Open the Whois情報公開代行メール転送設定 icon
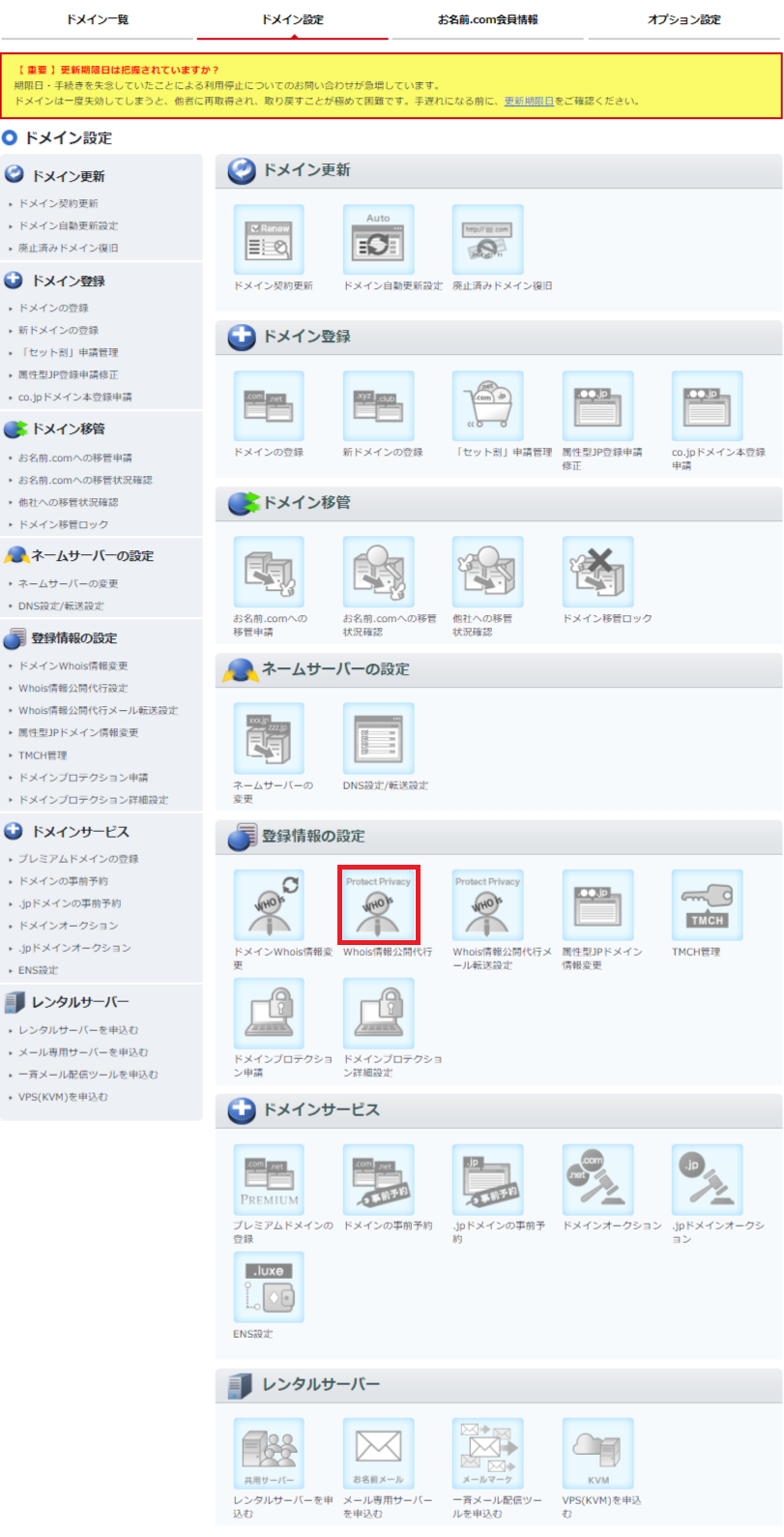The image size is (784, 1537). tap(488, 904)
